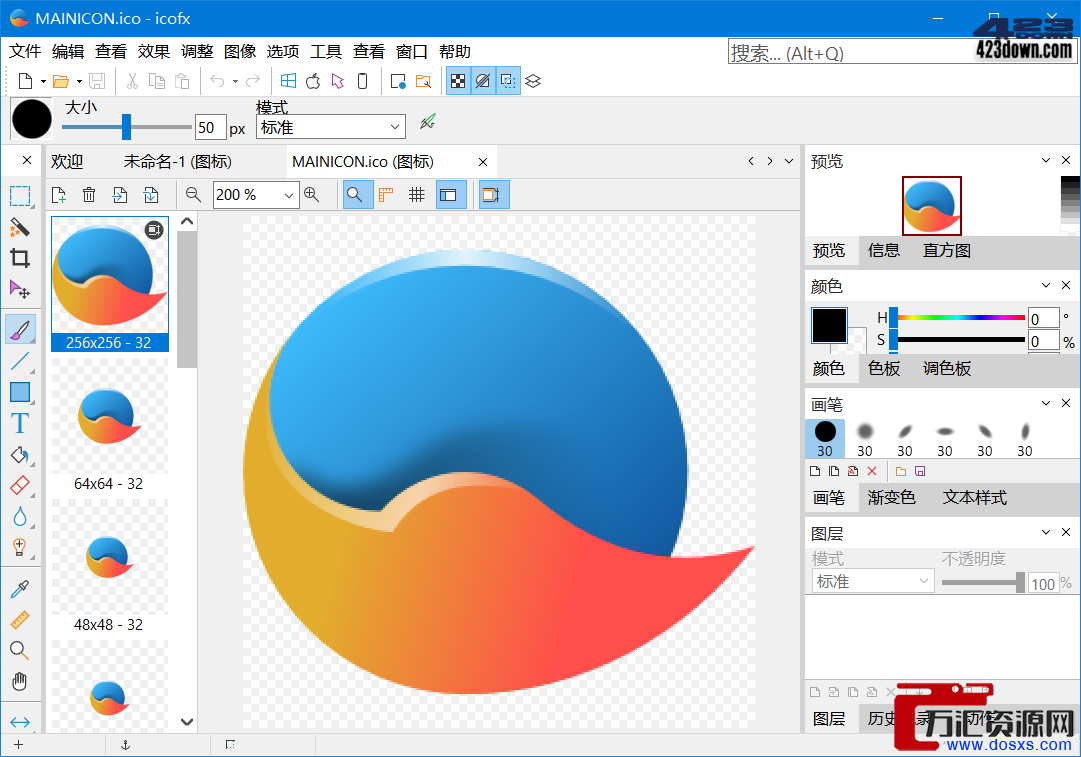Select the brush tool
1081x757 pixels.
click(20, 329)
